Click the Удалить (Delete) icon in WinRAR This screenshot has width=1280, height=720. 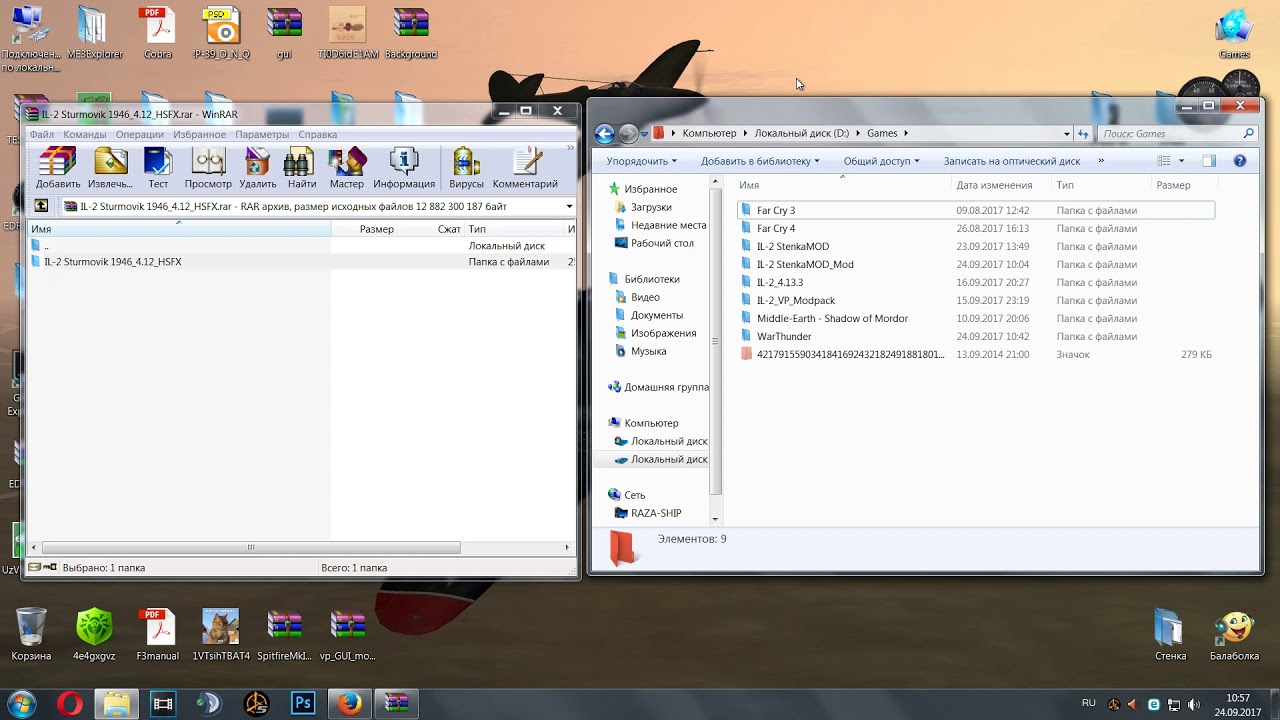tap(258, 167)
